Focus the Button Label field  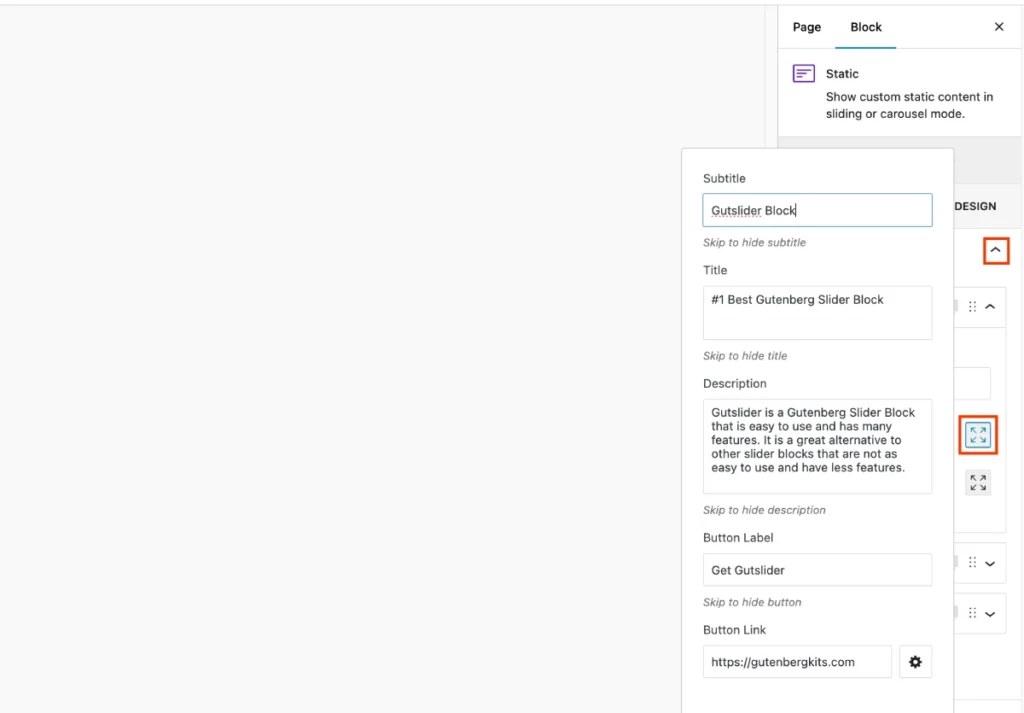pyautogui.click(x=817, y=570)
